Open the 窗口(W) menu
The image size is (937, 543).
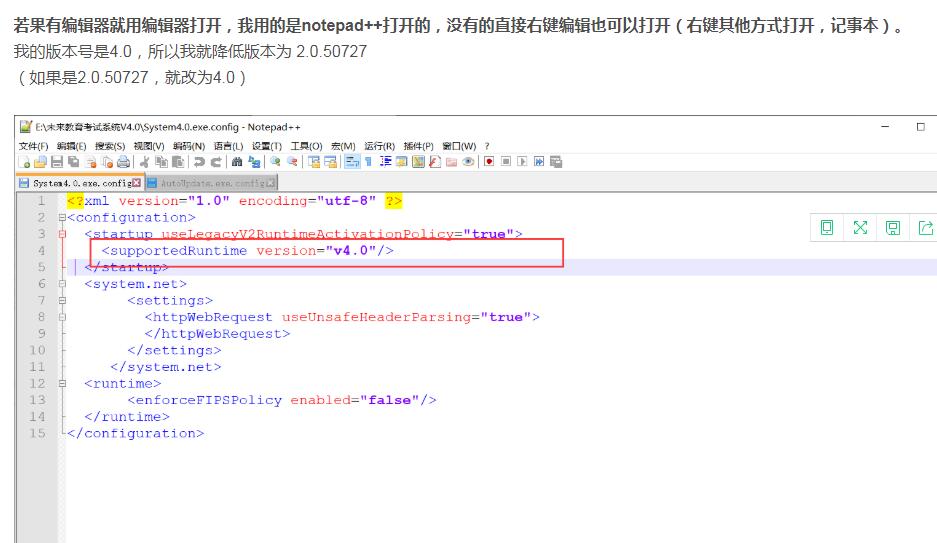coord(459,146)
